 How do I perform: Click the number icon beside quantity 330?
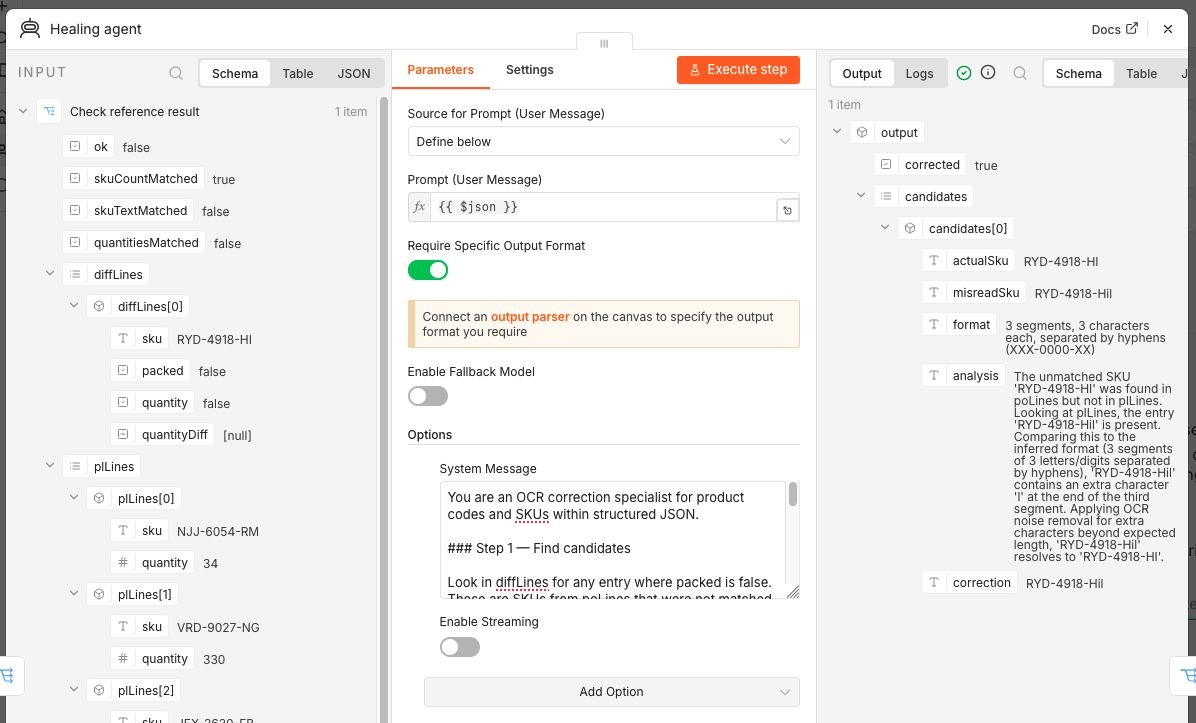pyautogui.click(x=123, y=659)
